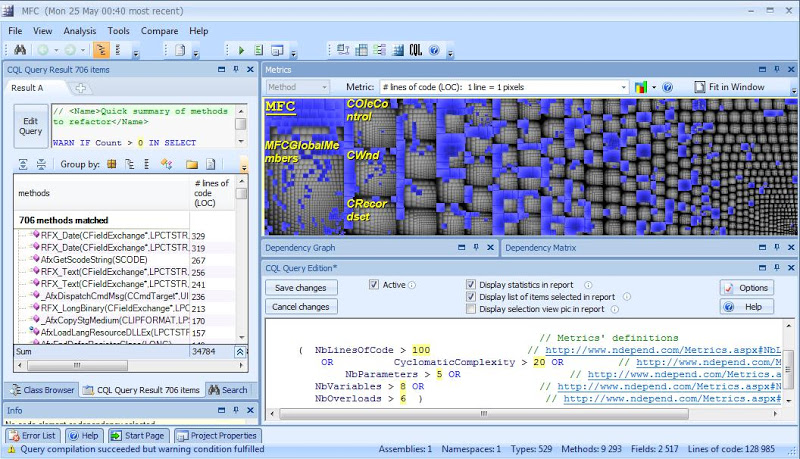Open the Options button in query editor
The height and width of the screenshot is (459, 800).
[x=747, y=288]
